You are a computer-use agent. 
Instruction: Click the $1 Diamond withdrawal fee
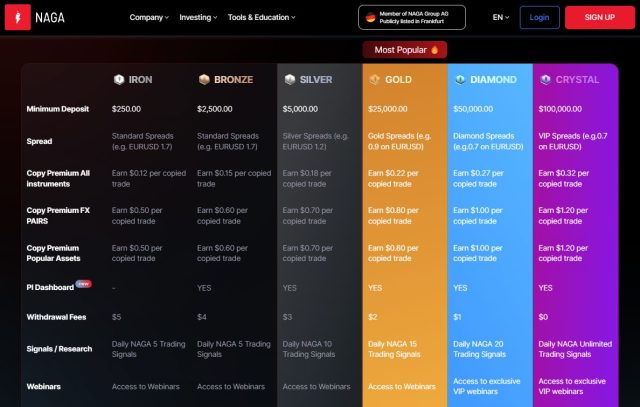pyautogui.click(x=457, y=317)
